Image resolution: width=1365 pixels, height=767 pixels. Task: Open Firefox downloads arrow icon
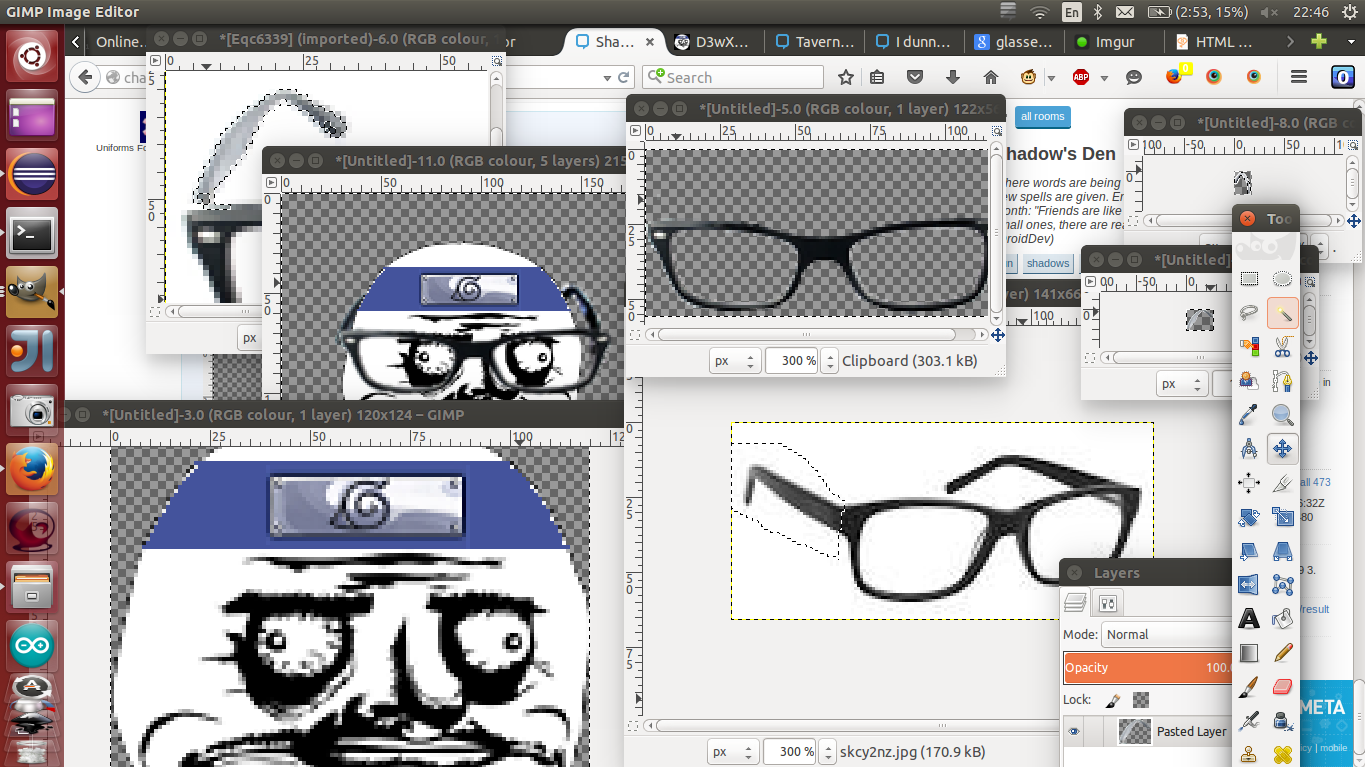click(952, 77)
